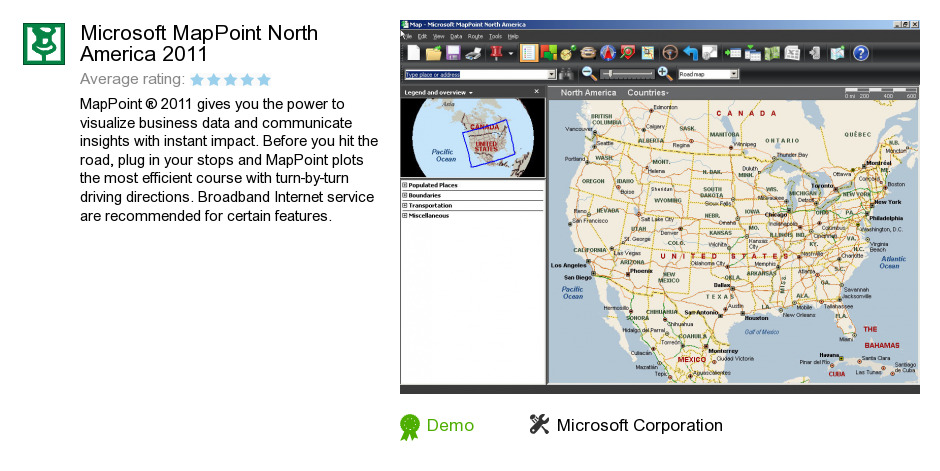Launch the Data Mapping Wizard colored squares icon

pos(549,53)
